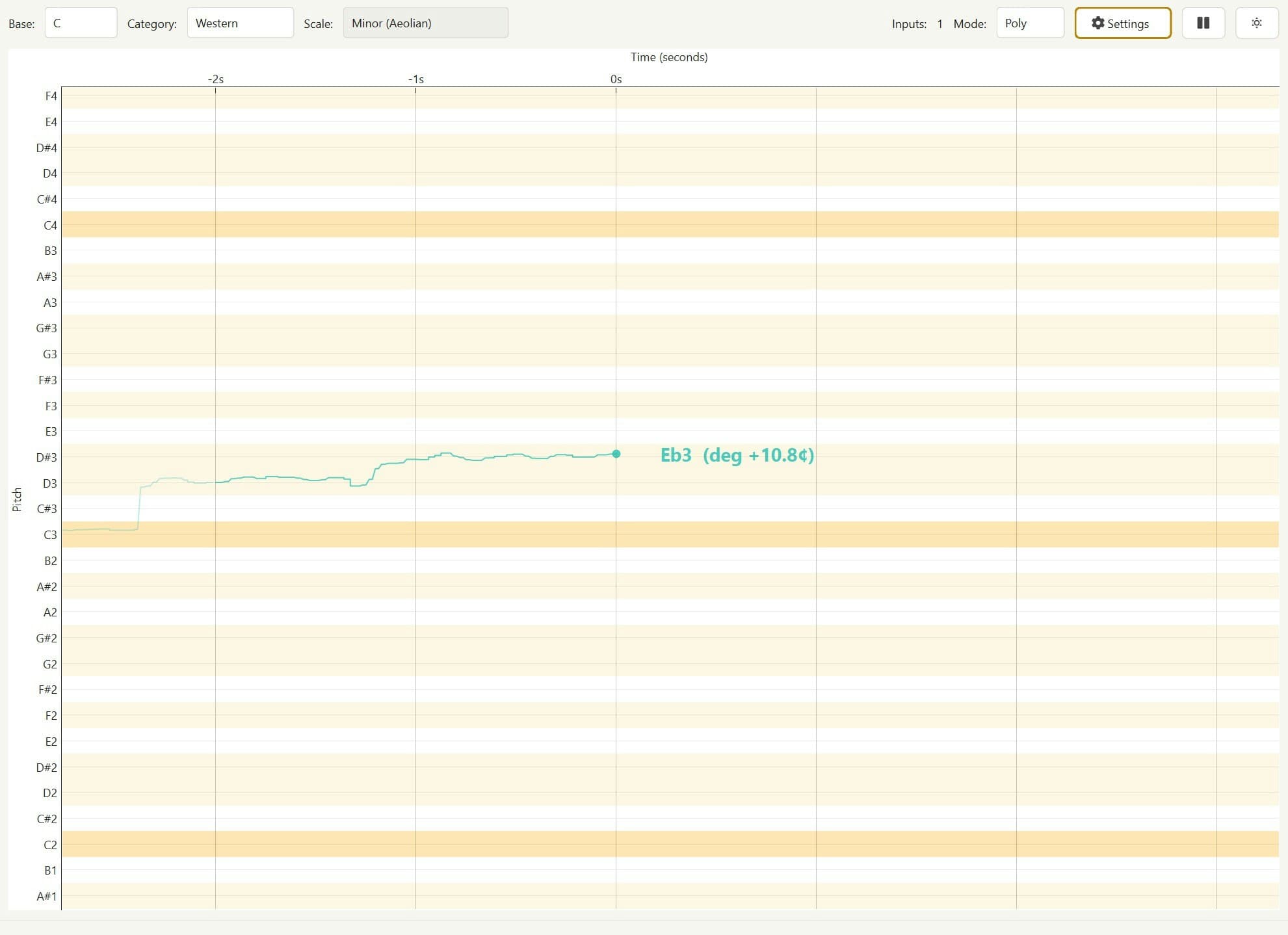Click the D#3 pitch label on the axis
Image resolution: width=1288 pixels, height=935 pixels.
[x=46, y=457]
